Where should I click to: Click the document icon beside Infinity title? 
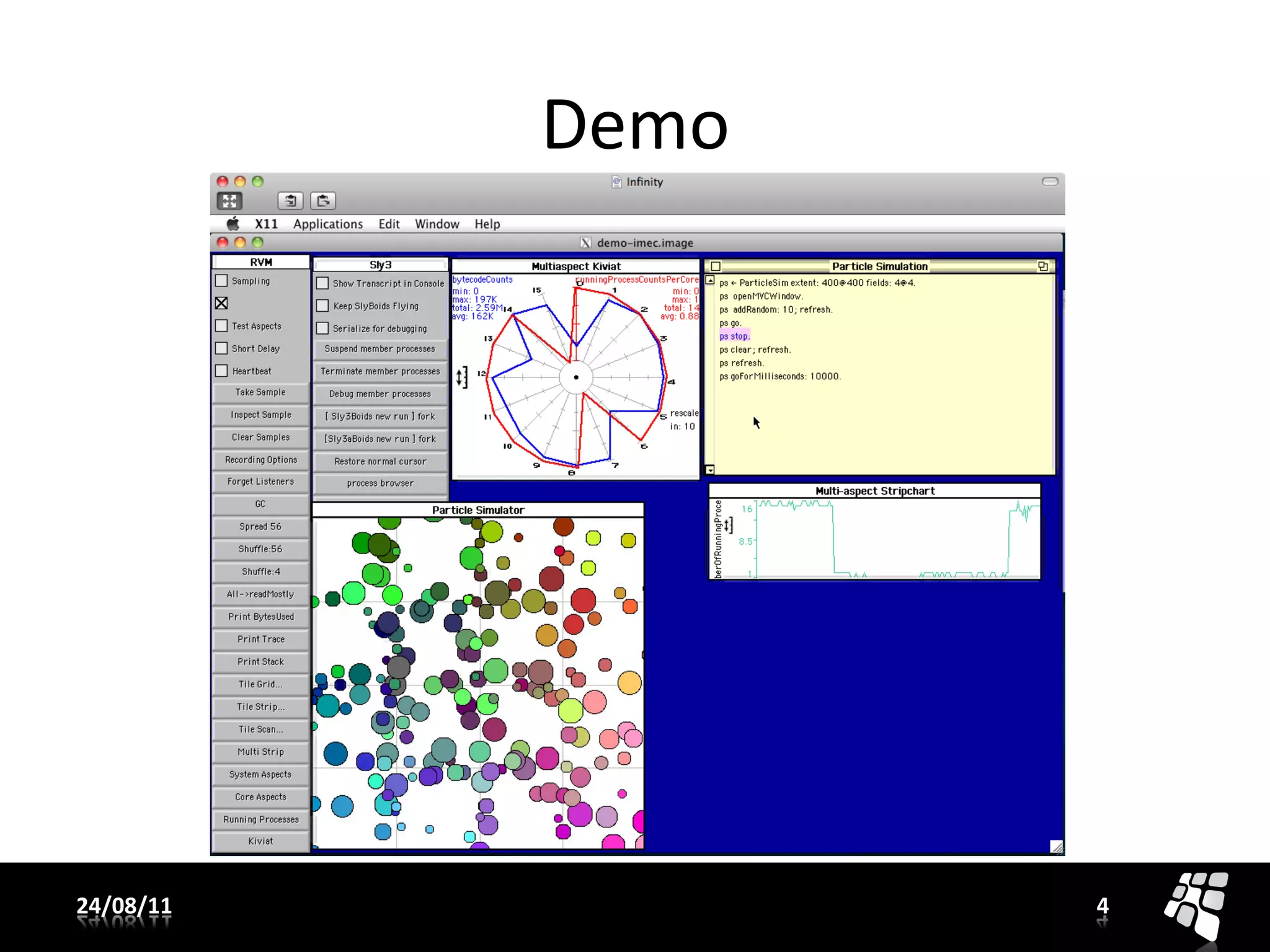coord(616,182)
